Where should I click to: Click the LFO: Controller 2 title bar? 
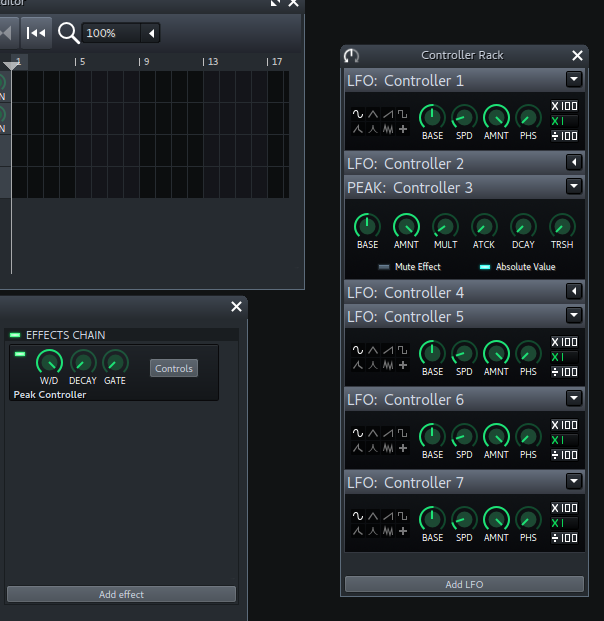(464, 163)
